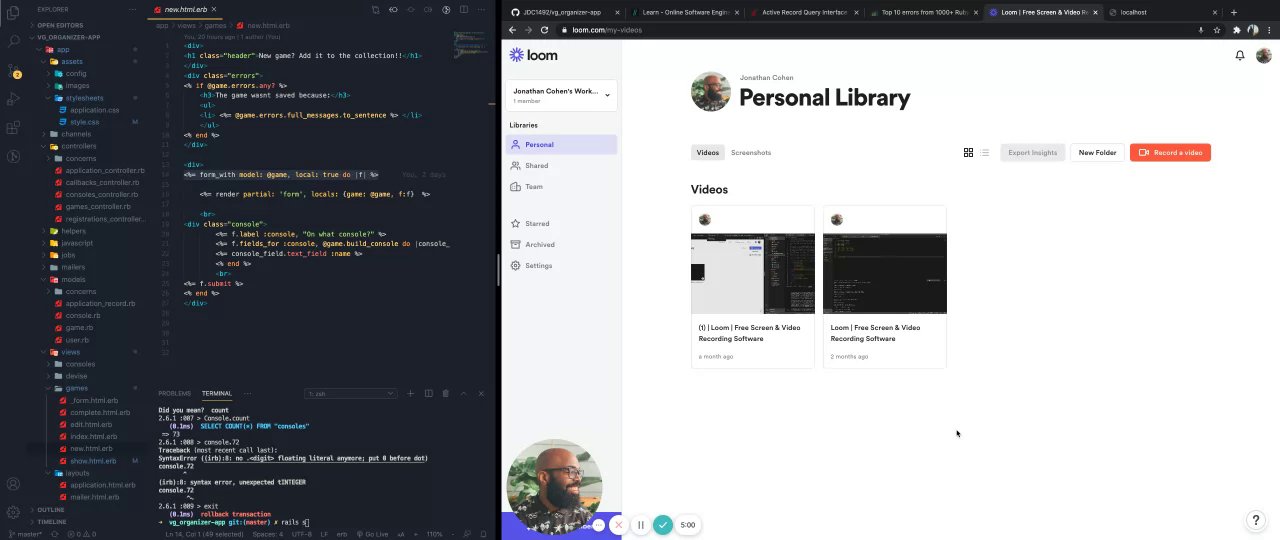Expand the helpers folder
1280x540 pixels.
click(x=73, y=231)
